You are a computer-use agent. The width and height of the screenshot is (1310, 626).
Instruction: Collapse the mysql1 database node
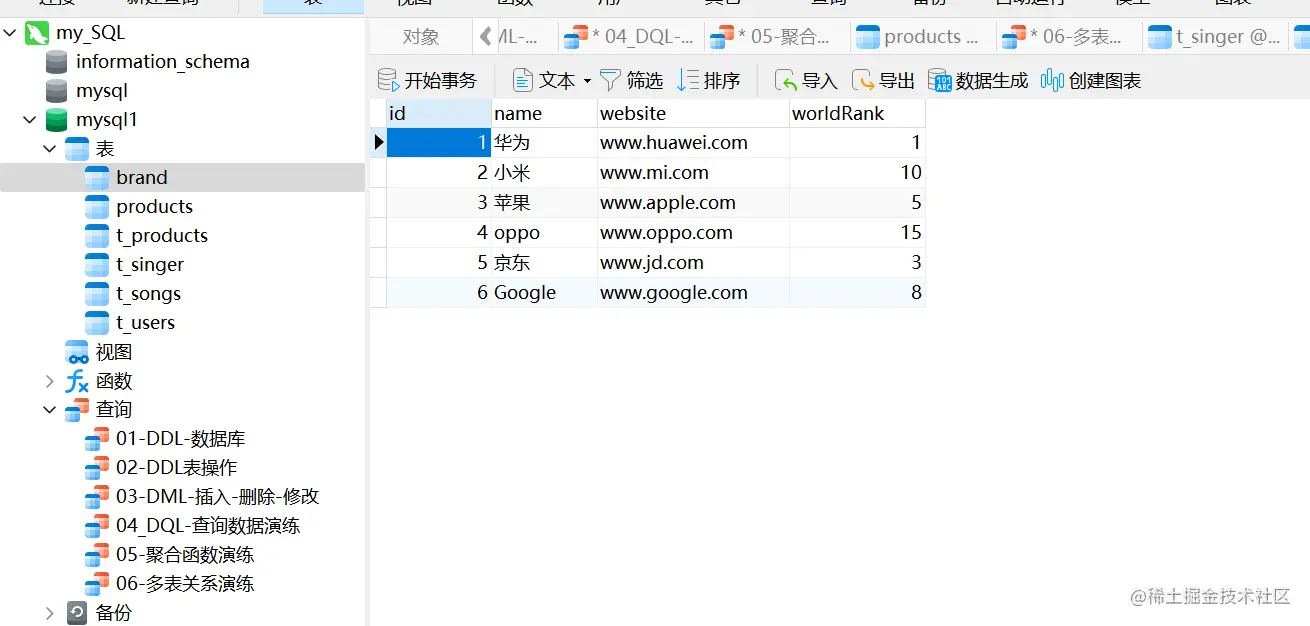click(30, 120)
